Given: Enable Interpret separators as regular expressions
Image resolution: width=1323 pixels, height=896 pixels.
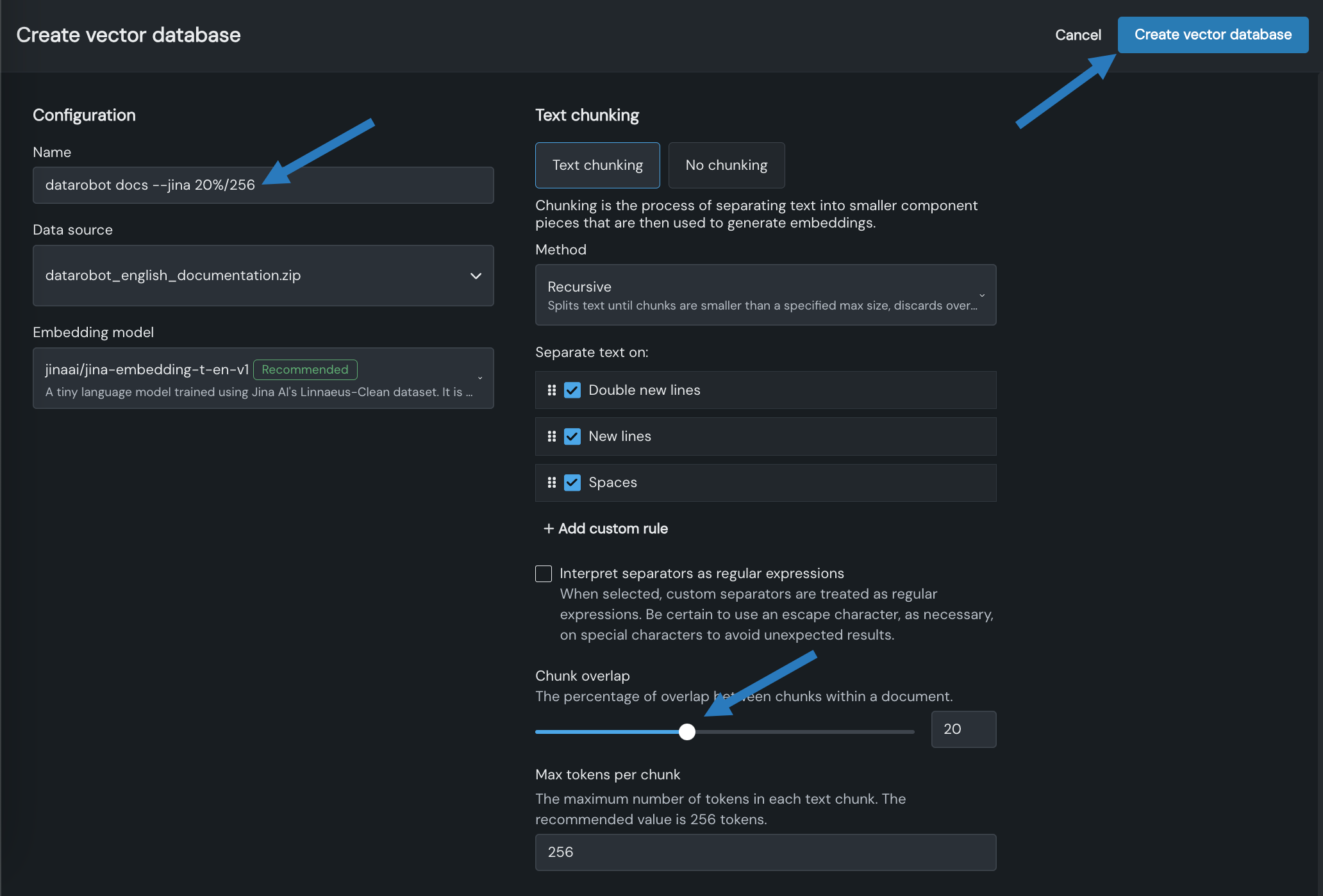Looking at the screenshot, I should (544, 574).
